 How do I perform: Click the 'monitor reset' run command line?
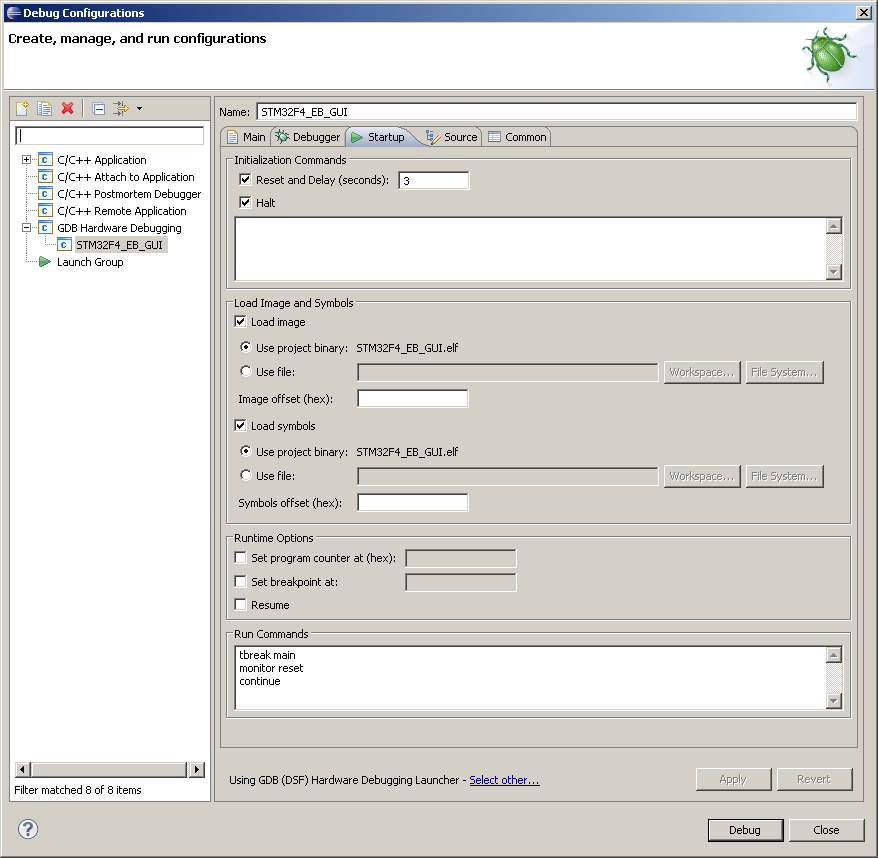271,668
